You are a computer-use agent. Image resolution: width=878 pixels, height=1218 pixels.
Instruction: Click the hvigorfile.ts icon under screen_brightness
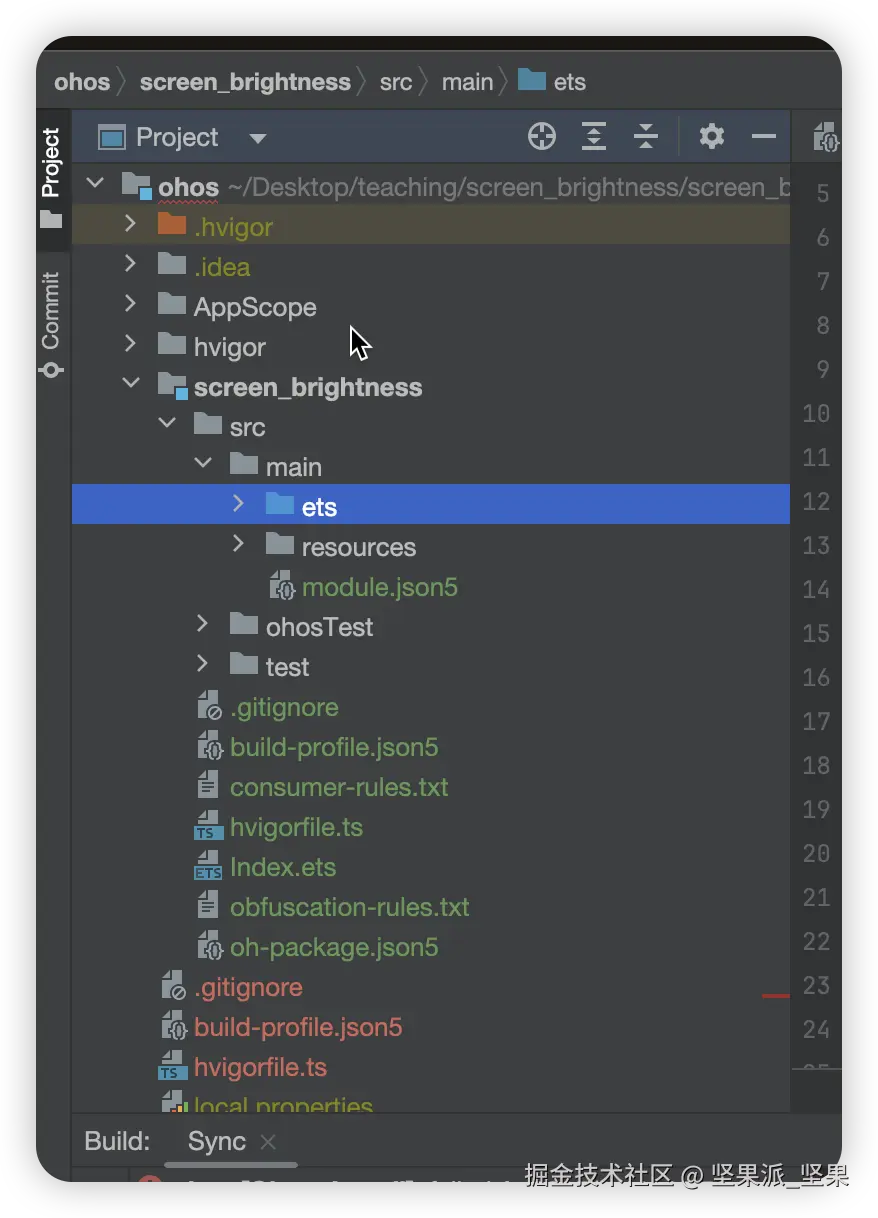pyautogui.click(x=209, y=827)
